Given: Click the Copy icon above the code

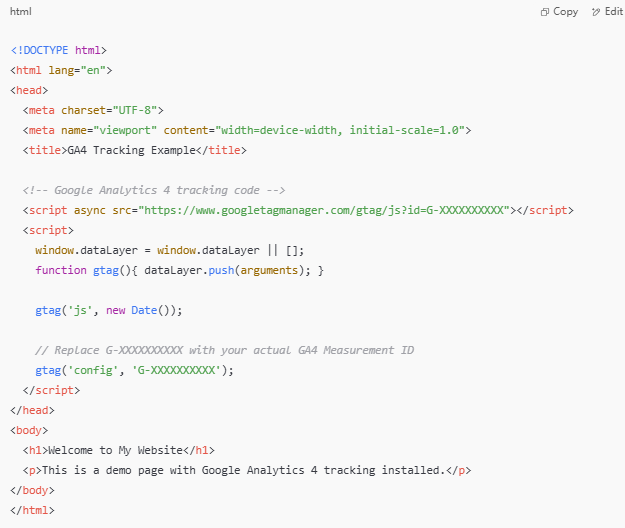Looking at the screenshot, I should (544, 12).
